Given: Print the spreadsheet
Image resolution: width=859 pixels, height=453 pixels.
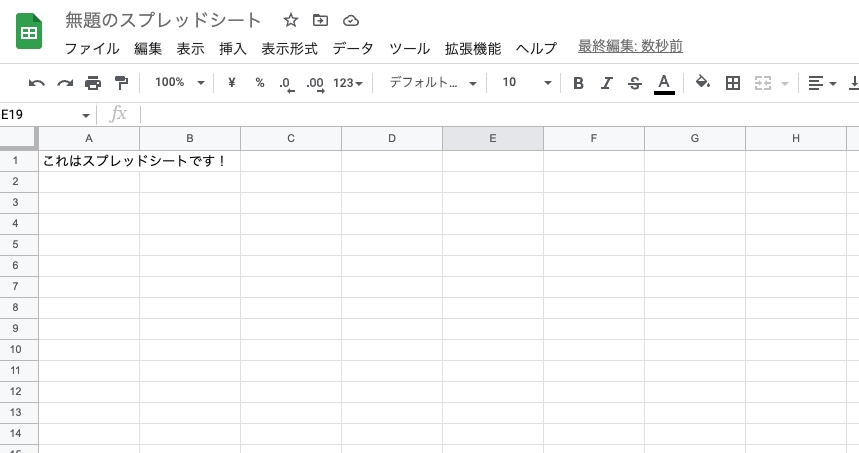Looking at the screenshot, I should click(93, 83).
